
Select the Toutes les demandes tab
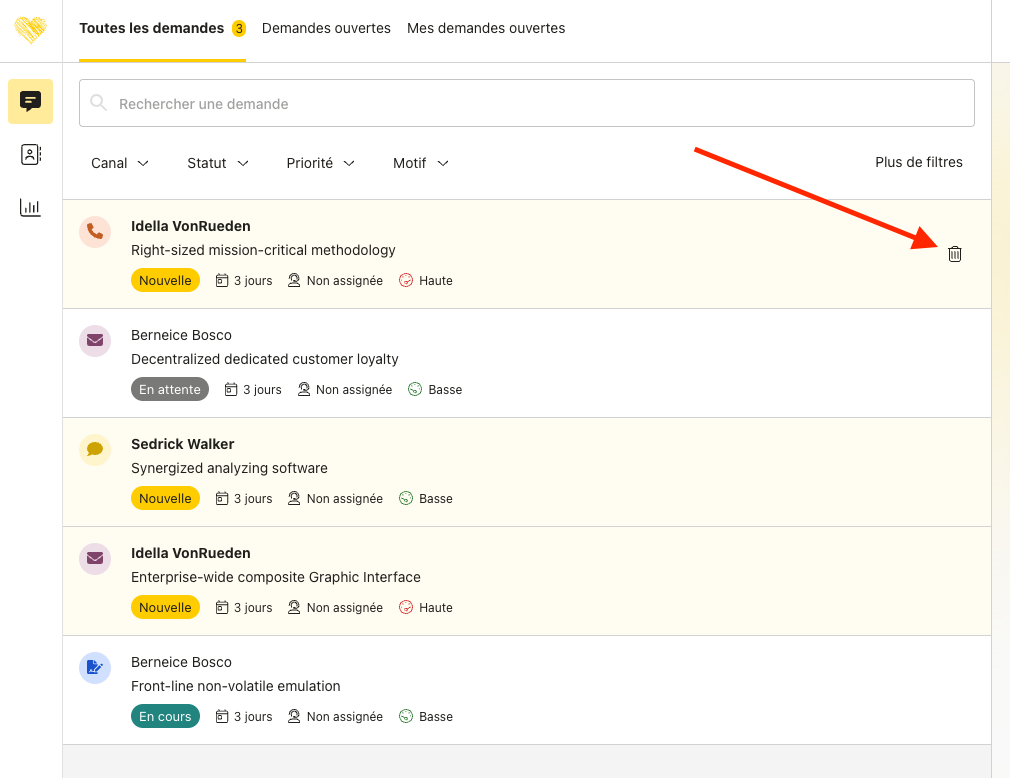pos(152,28)
